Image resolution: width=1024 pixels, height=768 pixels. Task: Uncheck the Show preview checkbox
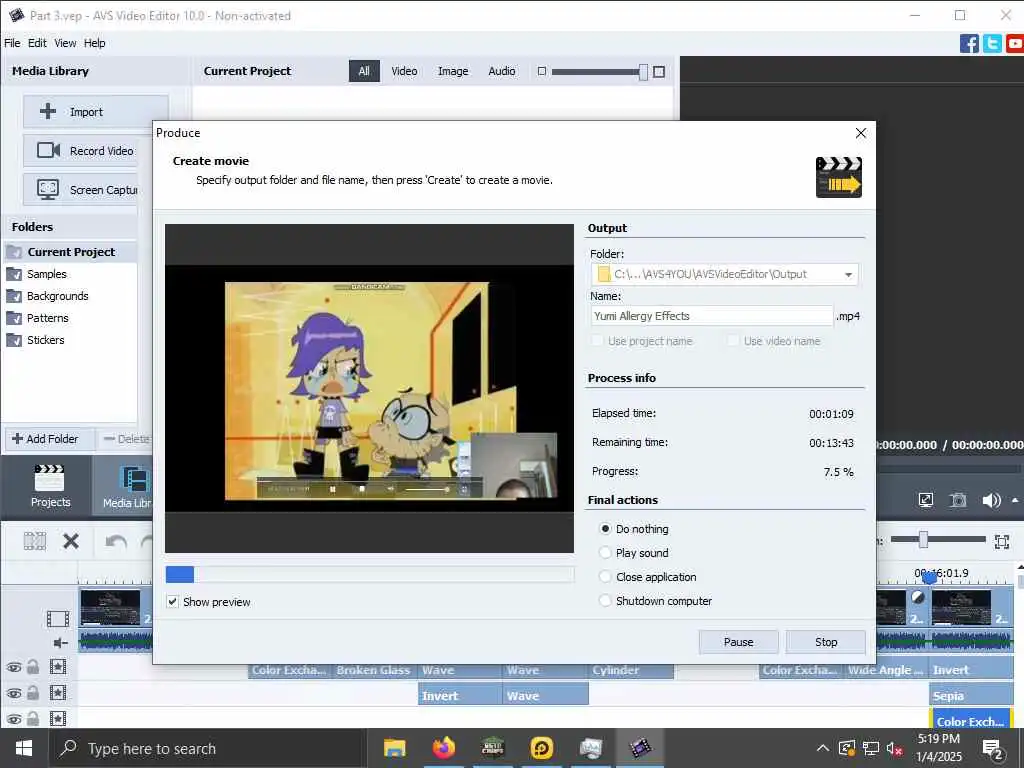click(172, 601)
